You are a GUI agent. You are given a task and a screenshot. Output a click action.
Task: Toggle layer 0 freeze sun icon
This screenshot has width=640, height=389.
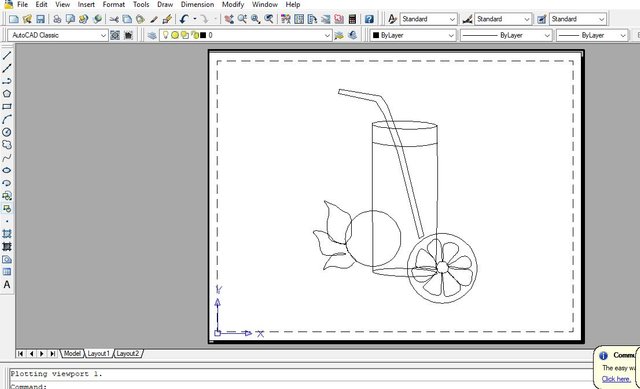[x=175, y=35]
